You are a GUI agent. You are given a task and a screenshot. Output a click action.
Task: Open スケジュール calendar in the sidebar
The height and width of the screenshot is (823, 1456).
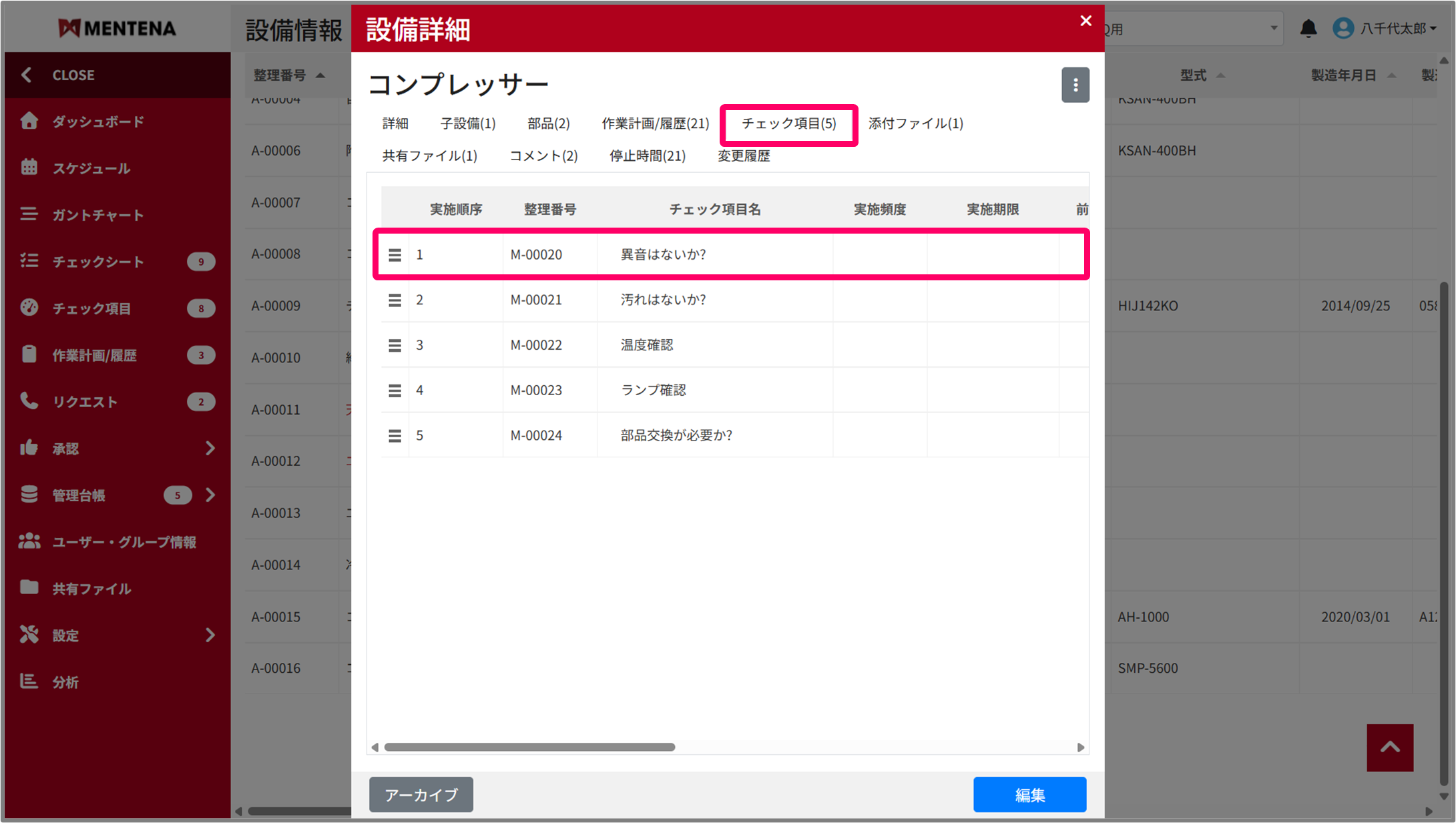91,168
